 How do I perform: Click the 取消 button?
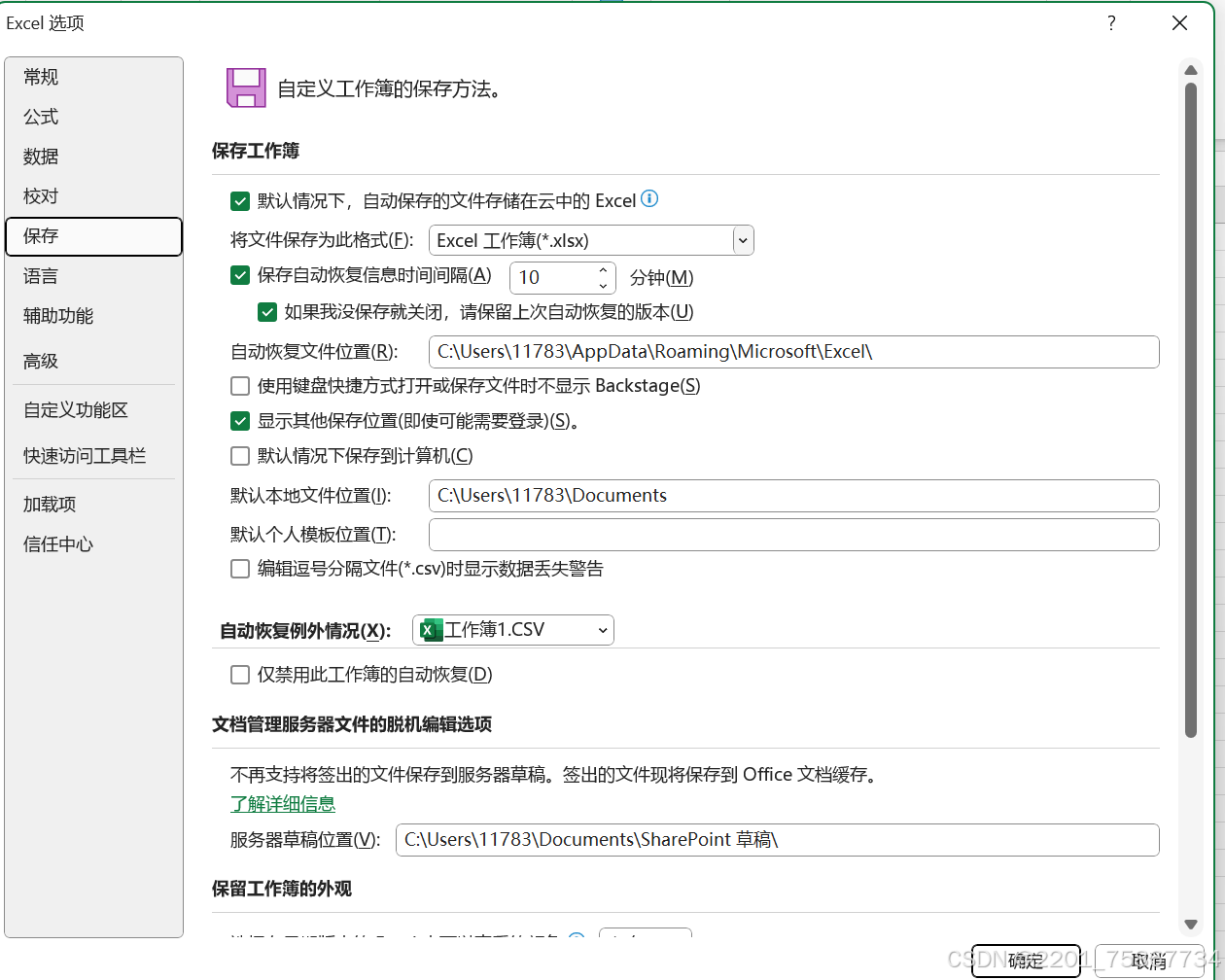(1149, 961)
